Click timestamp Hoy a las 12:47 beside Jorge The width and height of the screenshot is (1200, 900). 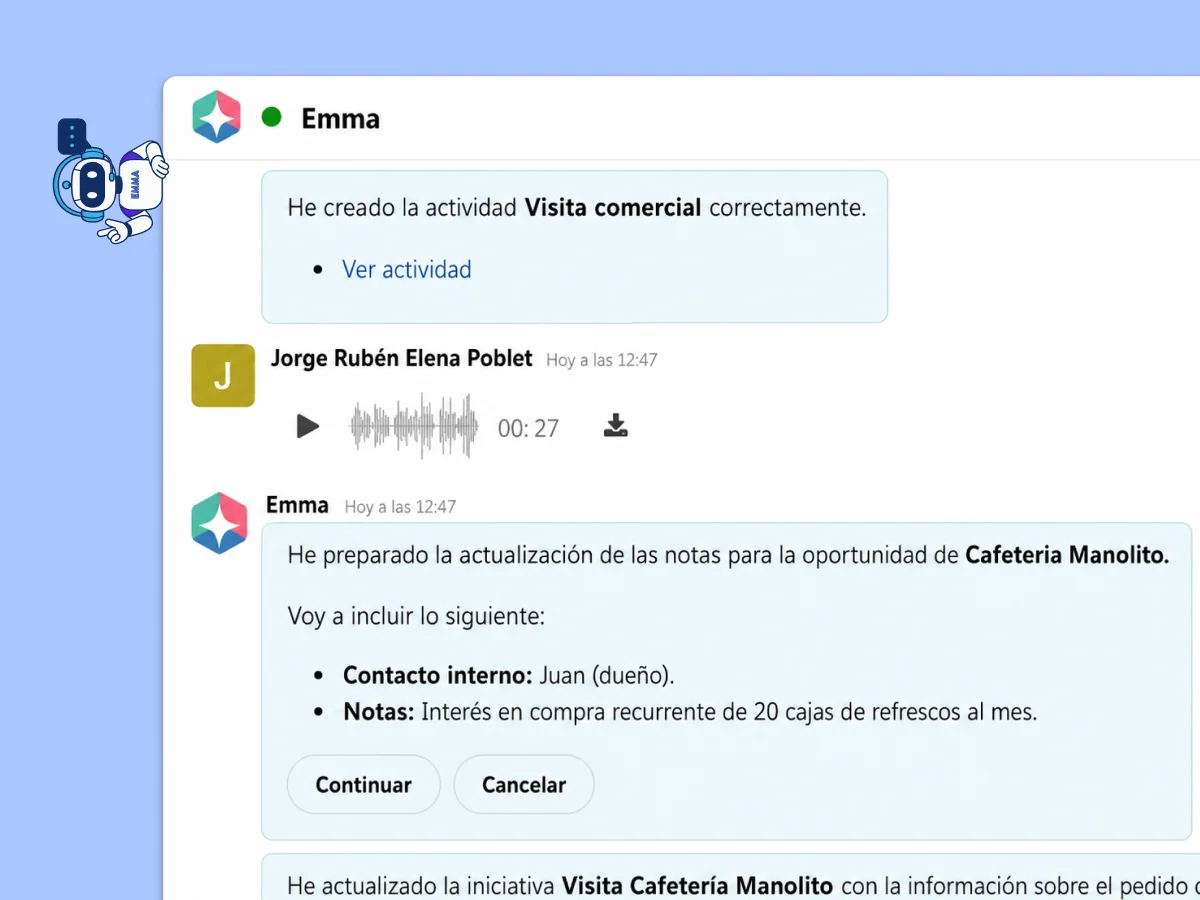[602, 360]
